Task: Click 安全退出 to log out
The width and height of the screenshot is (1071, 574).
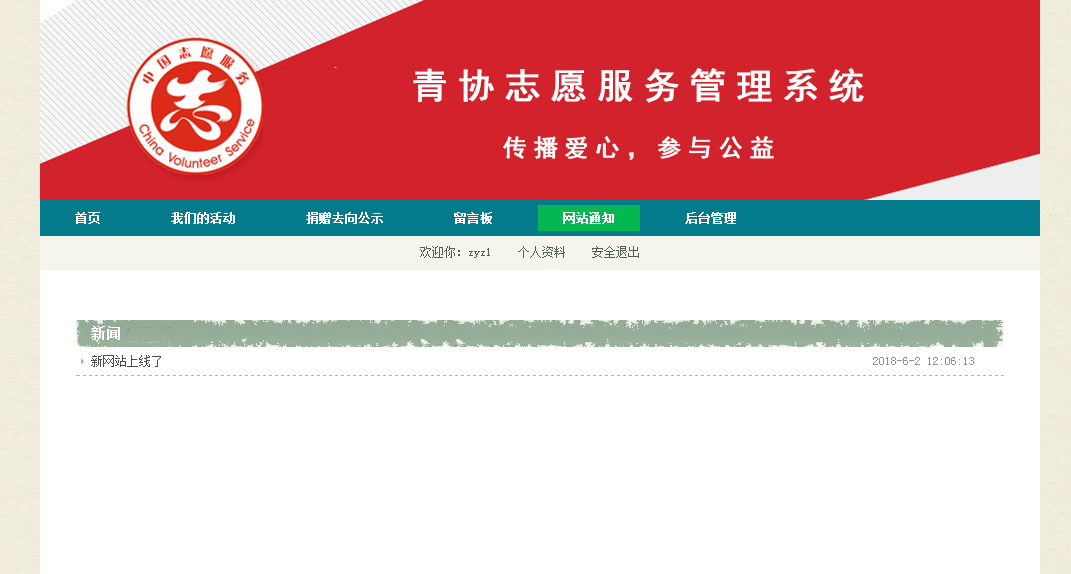Action: tap(615, 252)
